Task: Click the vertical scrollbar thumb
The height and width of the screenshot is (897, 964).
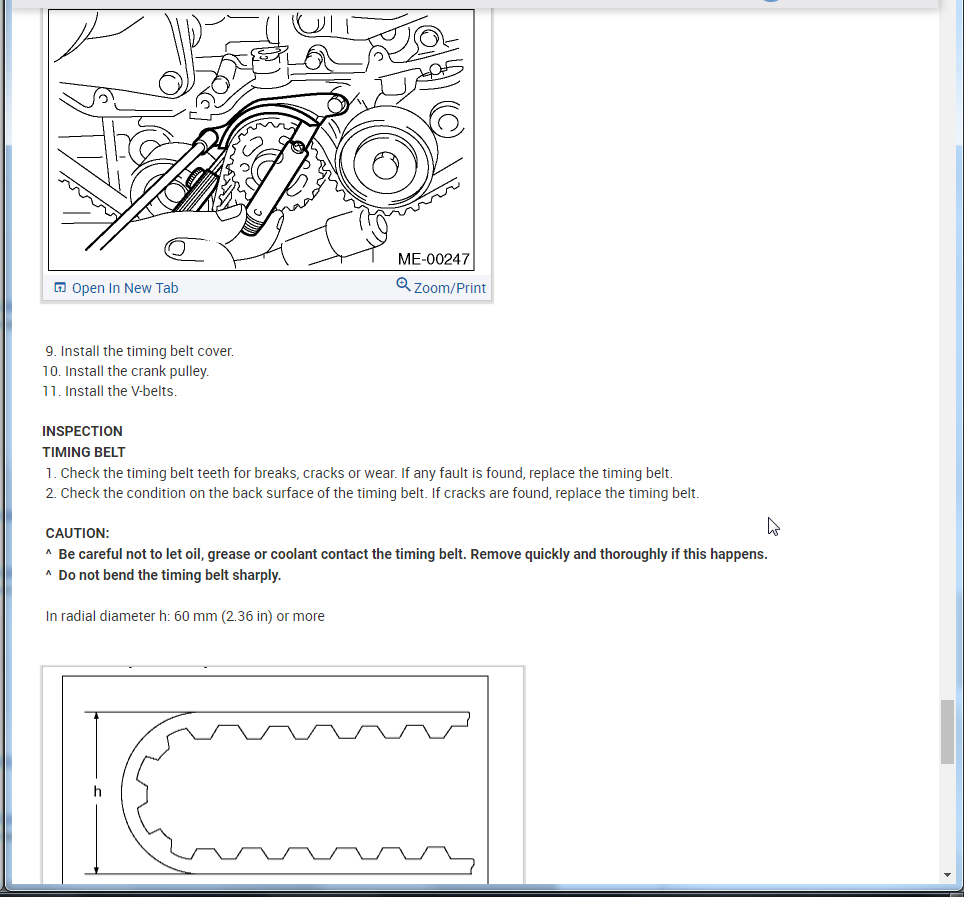Action: [947, 732]
